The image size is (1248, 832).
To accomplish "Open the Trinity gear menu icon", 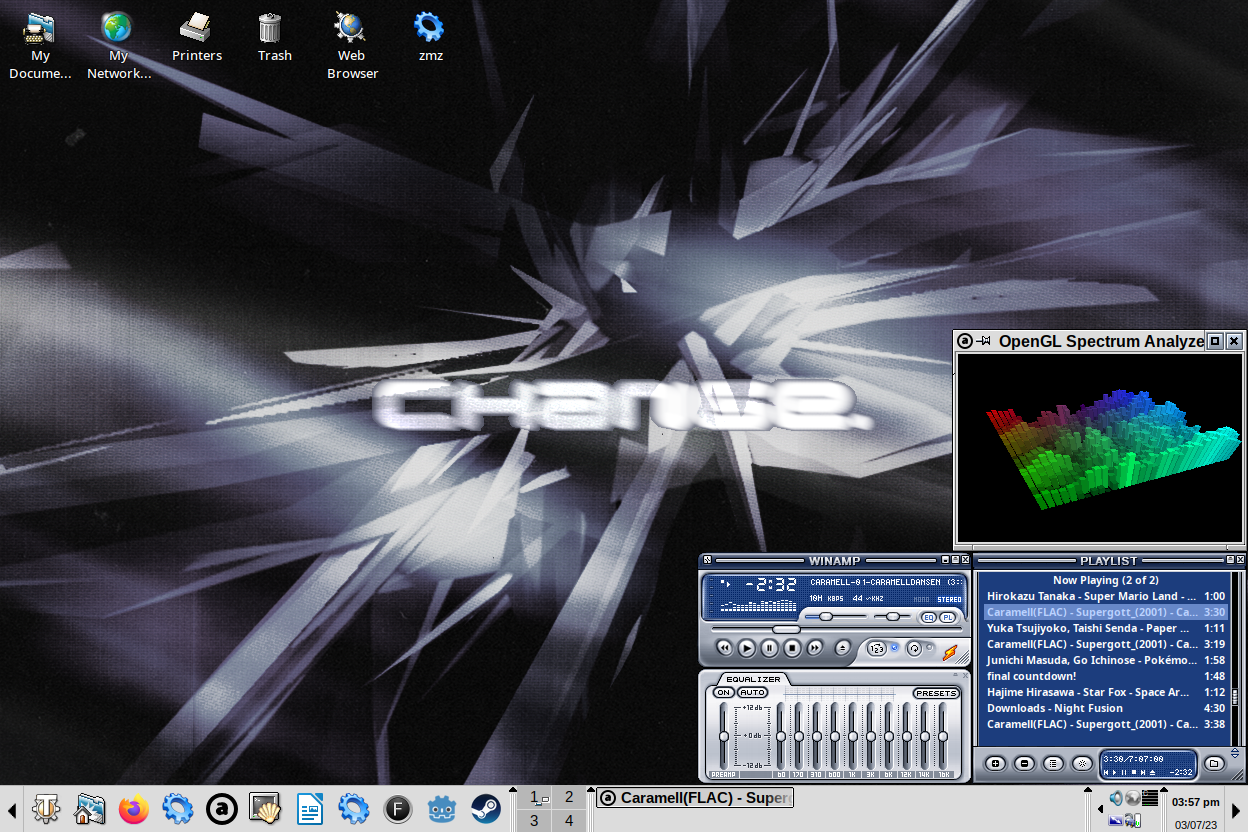I will click(46, 809).
